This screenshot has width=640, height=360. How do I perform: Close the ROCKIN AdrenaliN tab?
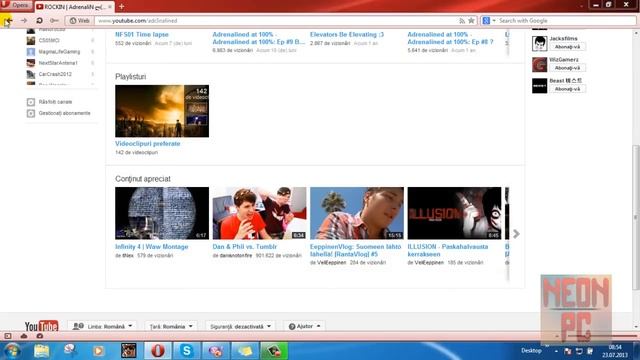click(x=110, y=7)
